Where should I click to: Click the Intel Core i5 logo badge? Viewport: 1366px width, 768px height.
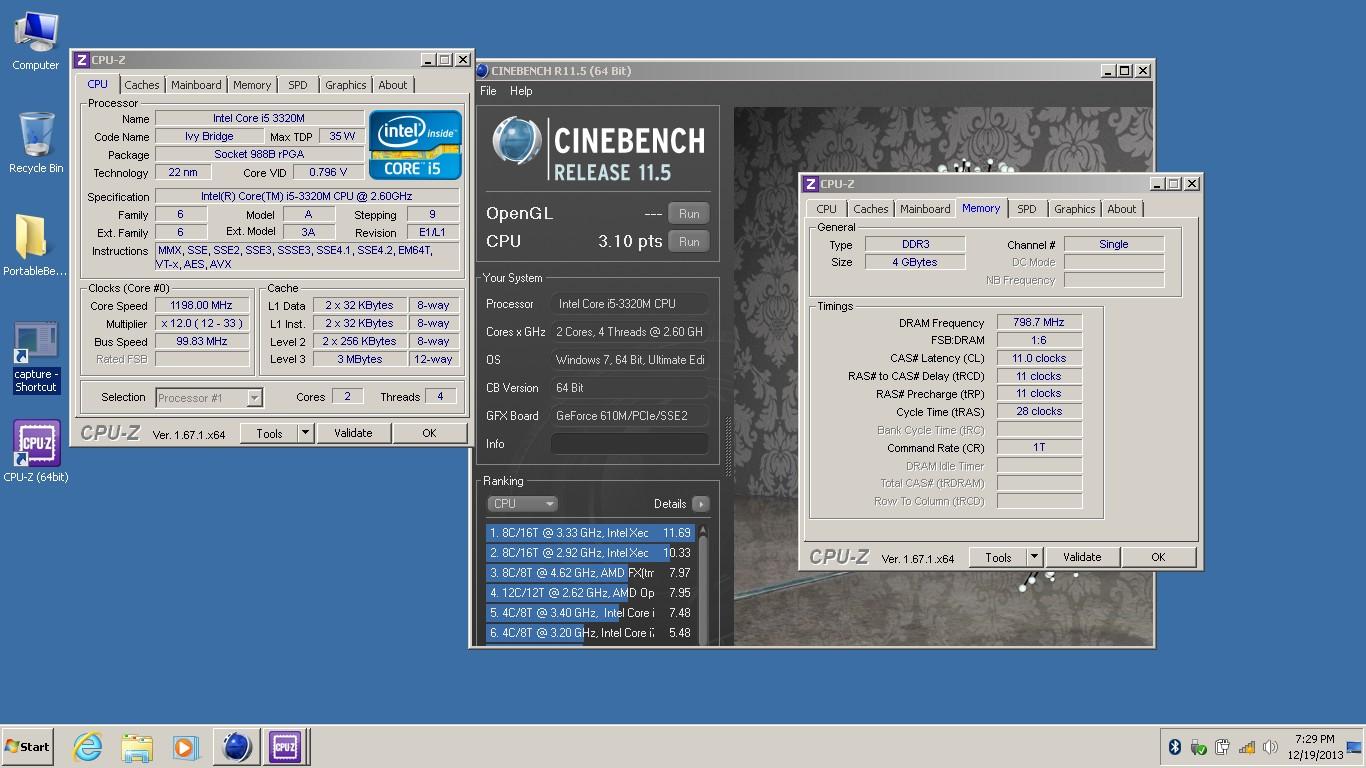415,145
